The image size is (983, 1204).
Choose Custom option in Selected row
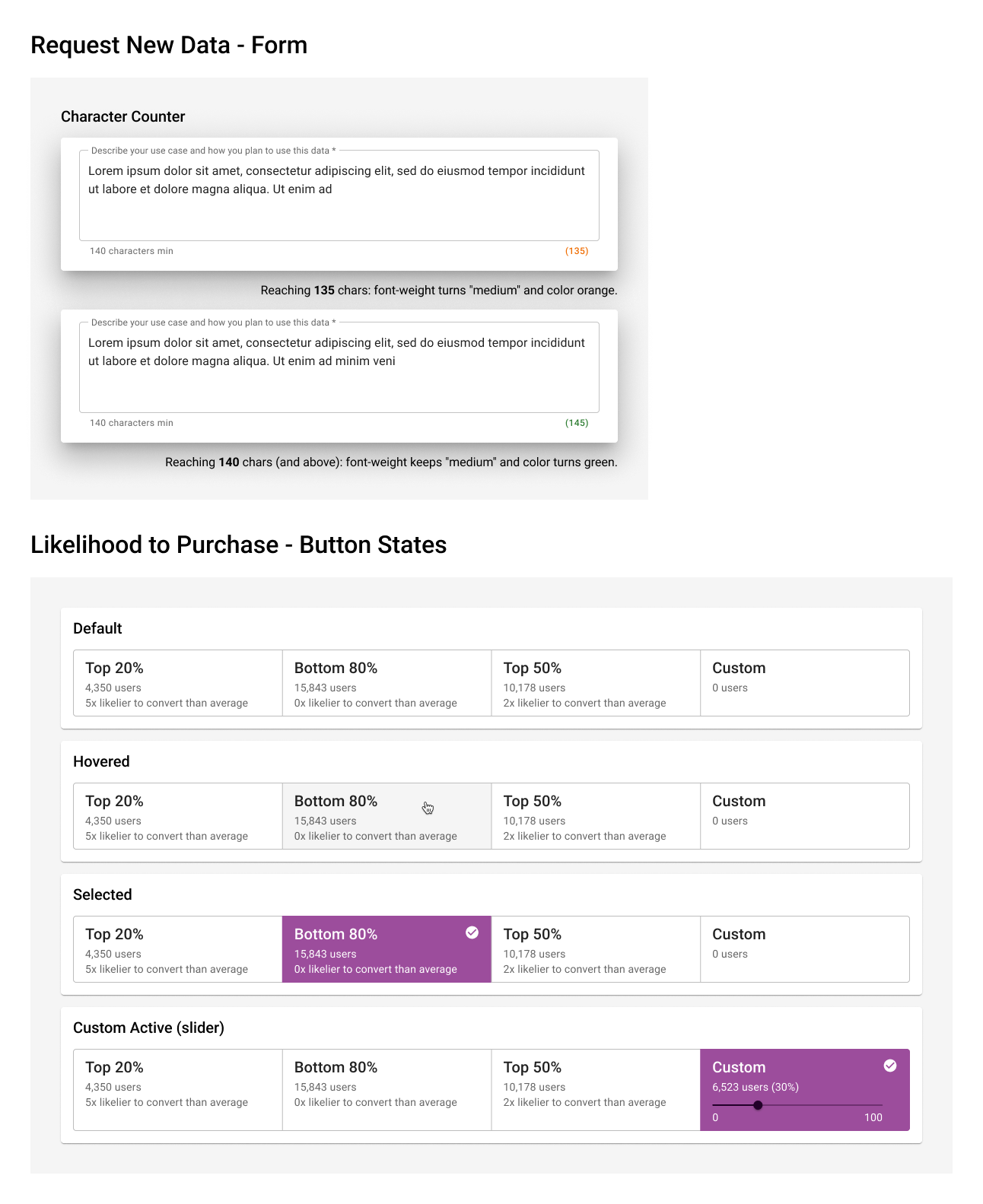tap(805, 949)
